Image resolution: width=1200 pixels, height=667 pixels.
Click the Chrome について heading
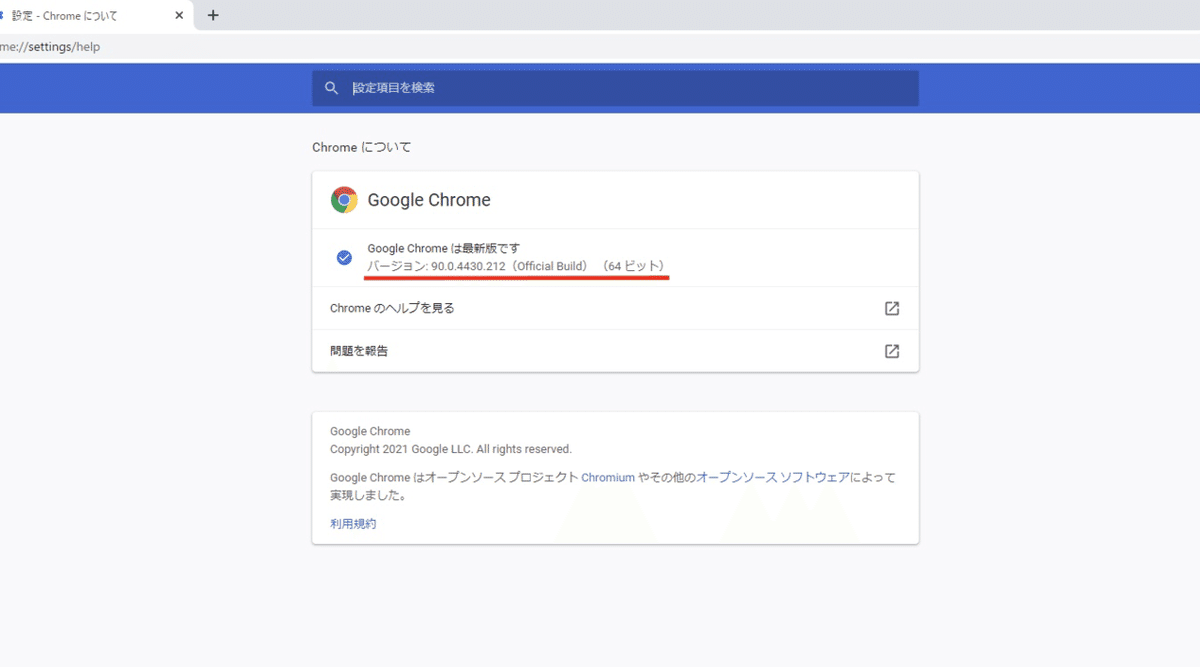click(x=361, y=147)
